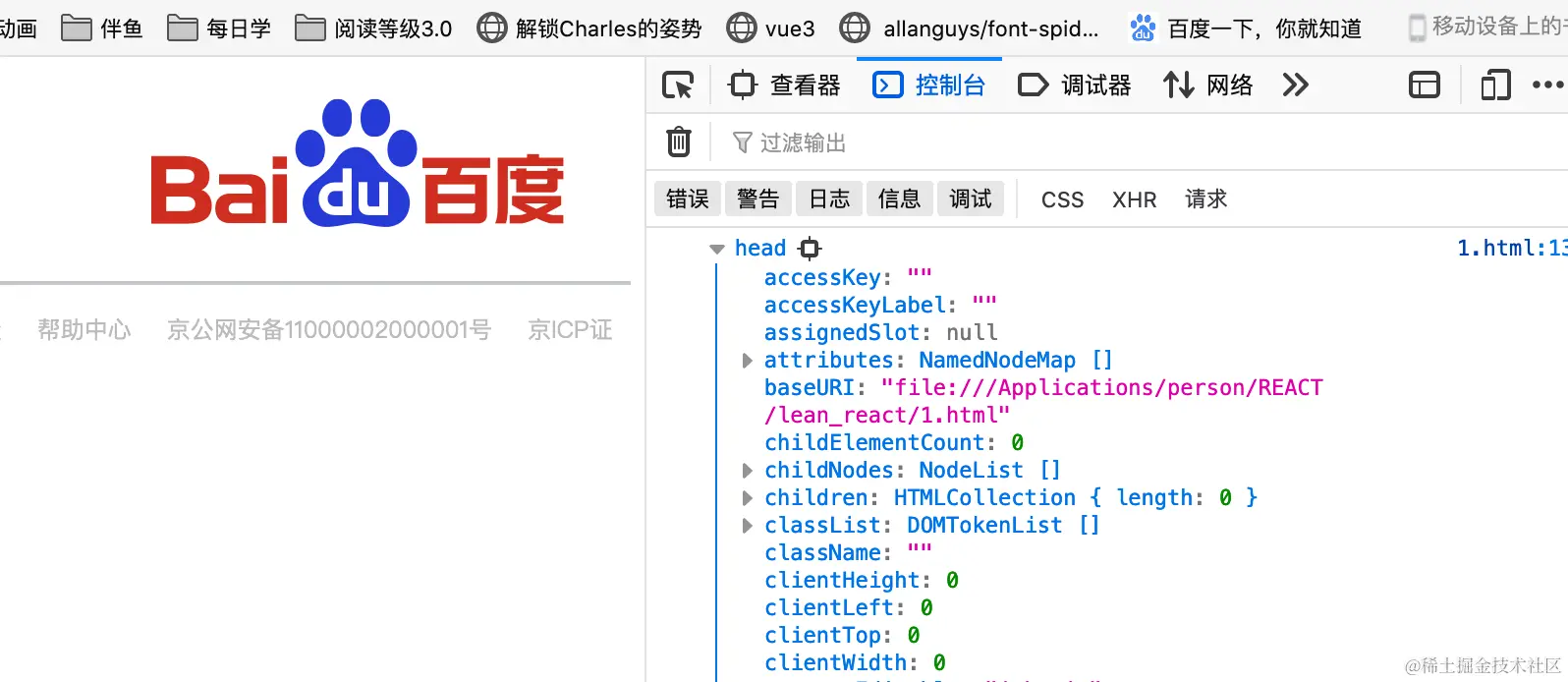
Task: Open the allanguys/font-spid... bookmark
Action: point(970,28)
